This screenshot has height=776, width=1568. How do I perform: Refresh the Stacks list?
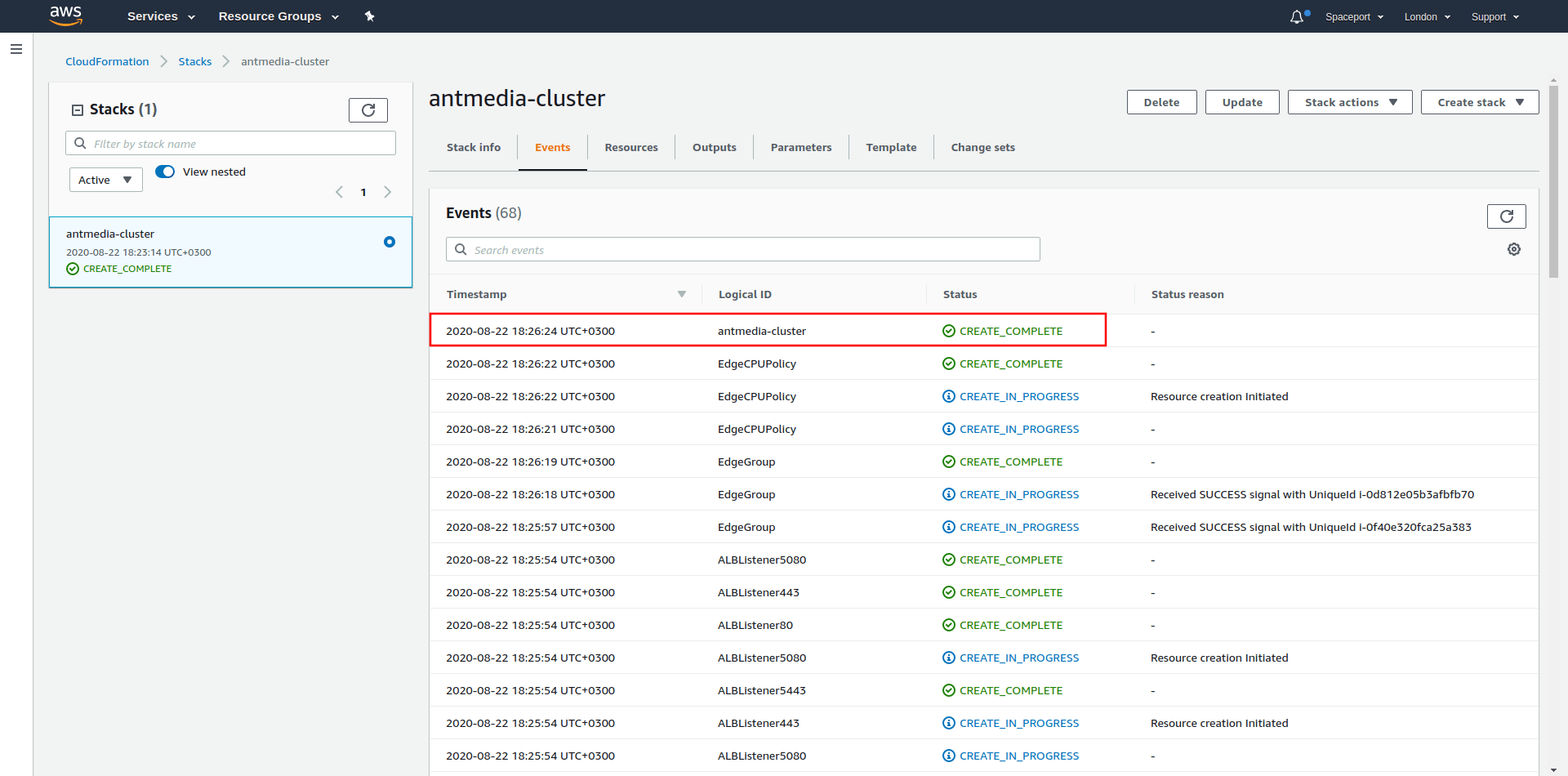click(368, 109)
